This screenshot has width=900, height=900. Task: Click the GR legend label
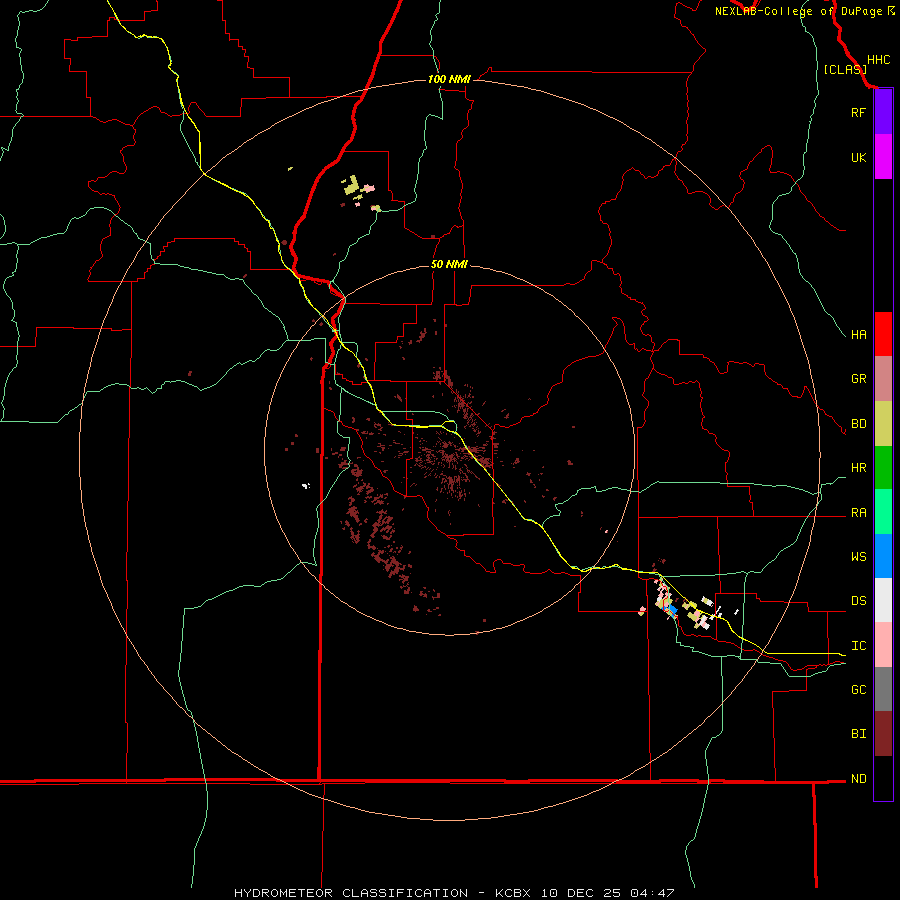click(x=858, y=379)
